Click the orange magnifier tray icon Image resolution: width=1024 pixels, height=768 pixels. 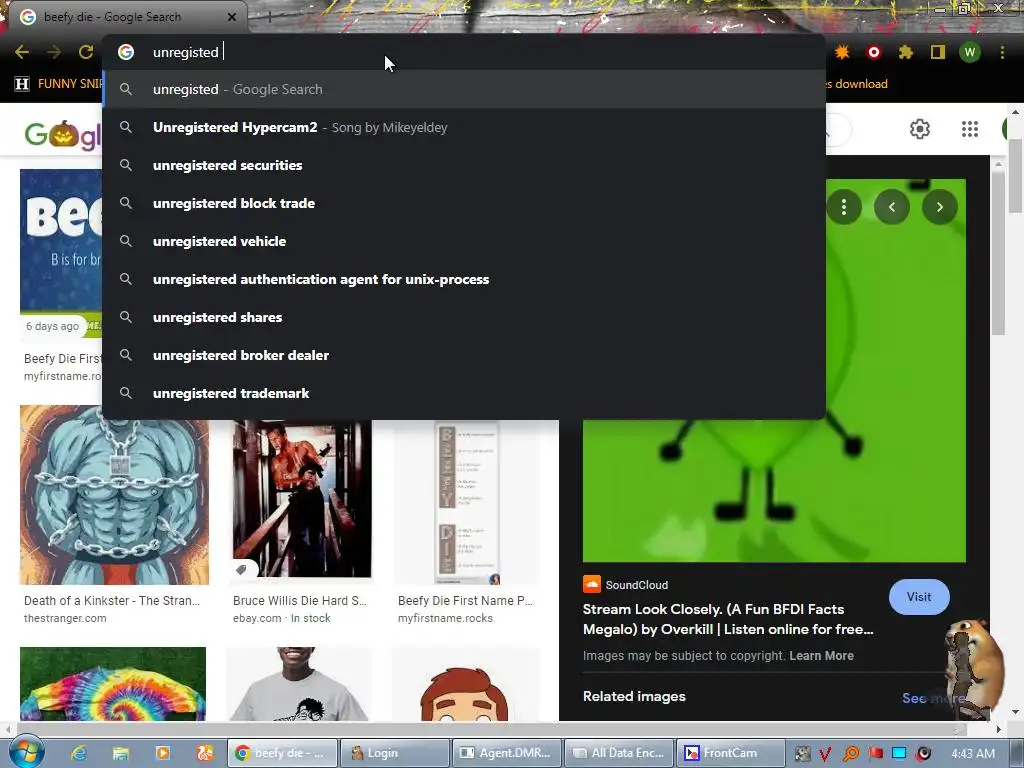point(851,754)
